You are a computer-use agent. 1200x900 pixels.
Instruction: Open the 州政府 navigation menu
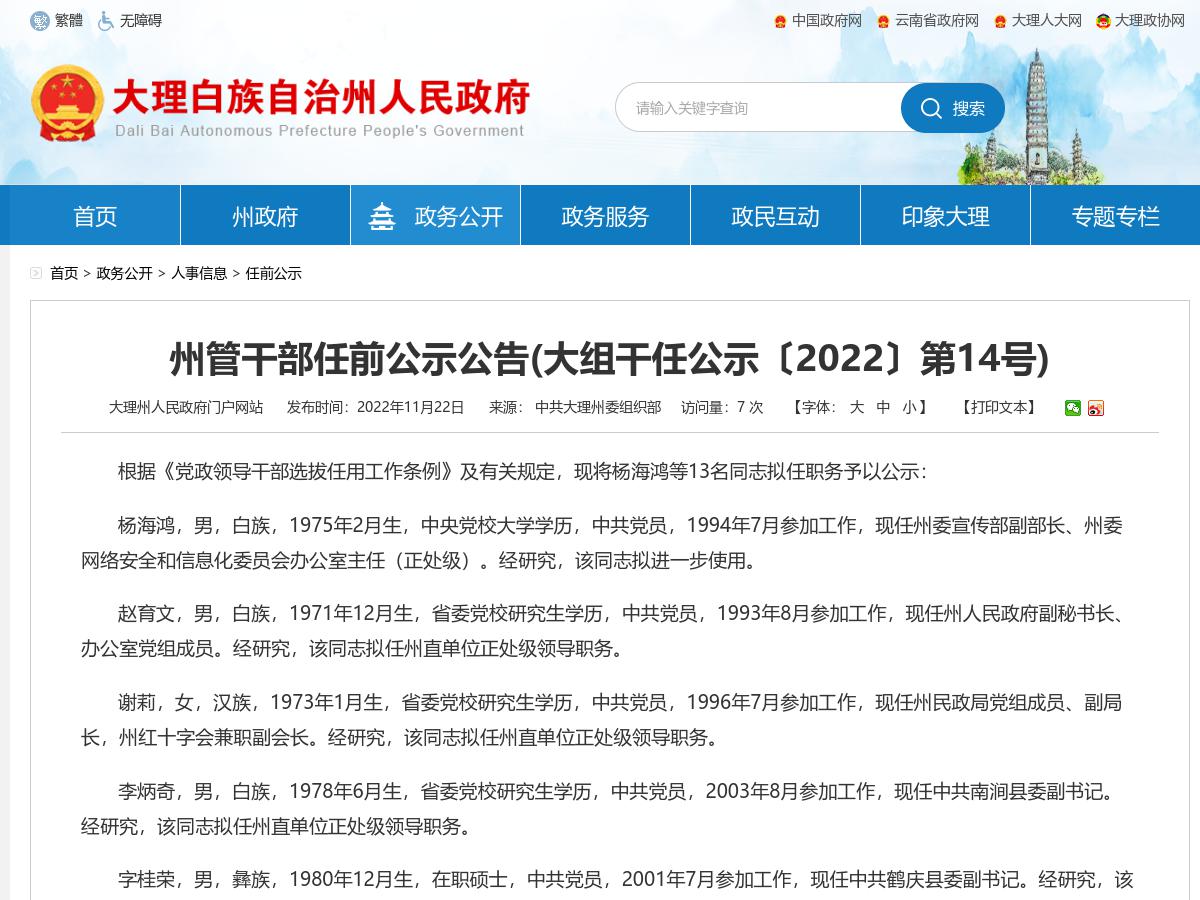pos(264,214)
